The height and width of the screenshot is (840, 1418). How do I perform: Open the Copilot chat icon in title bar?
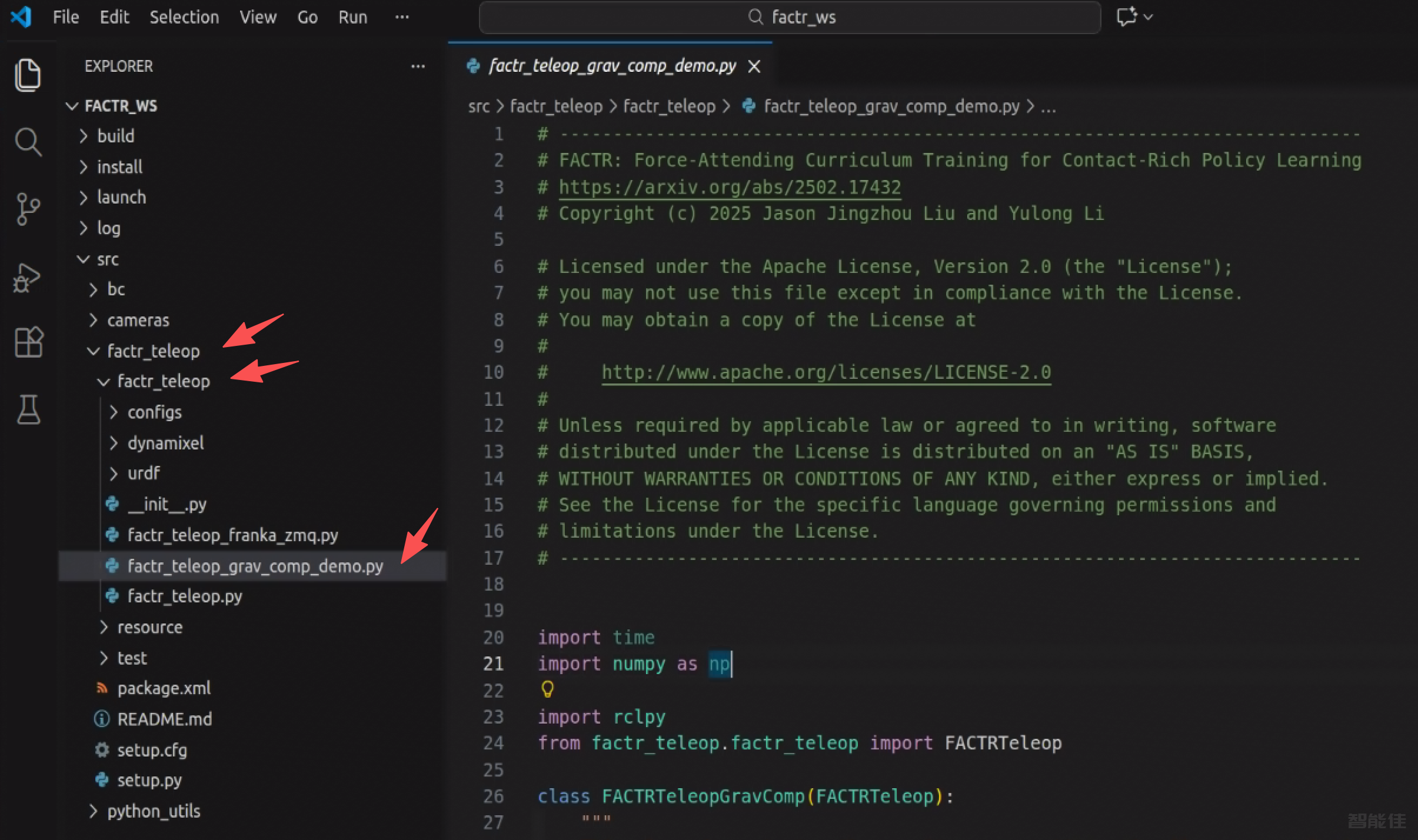coord(1127,17)
